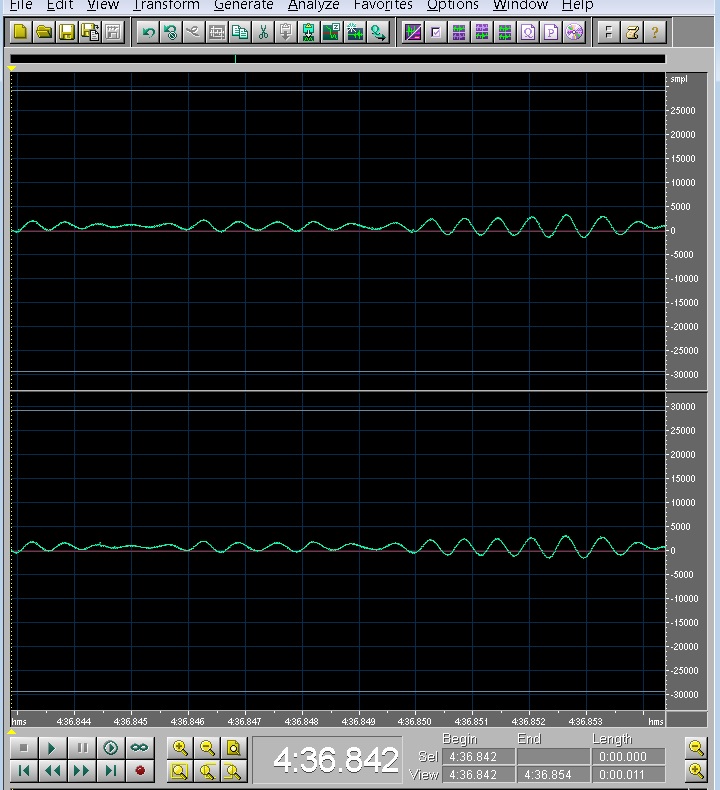This screenshot has width=720, height=790.
Task: Open the Help menu
Action: click(577, 5)
